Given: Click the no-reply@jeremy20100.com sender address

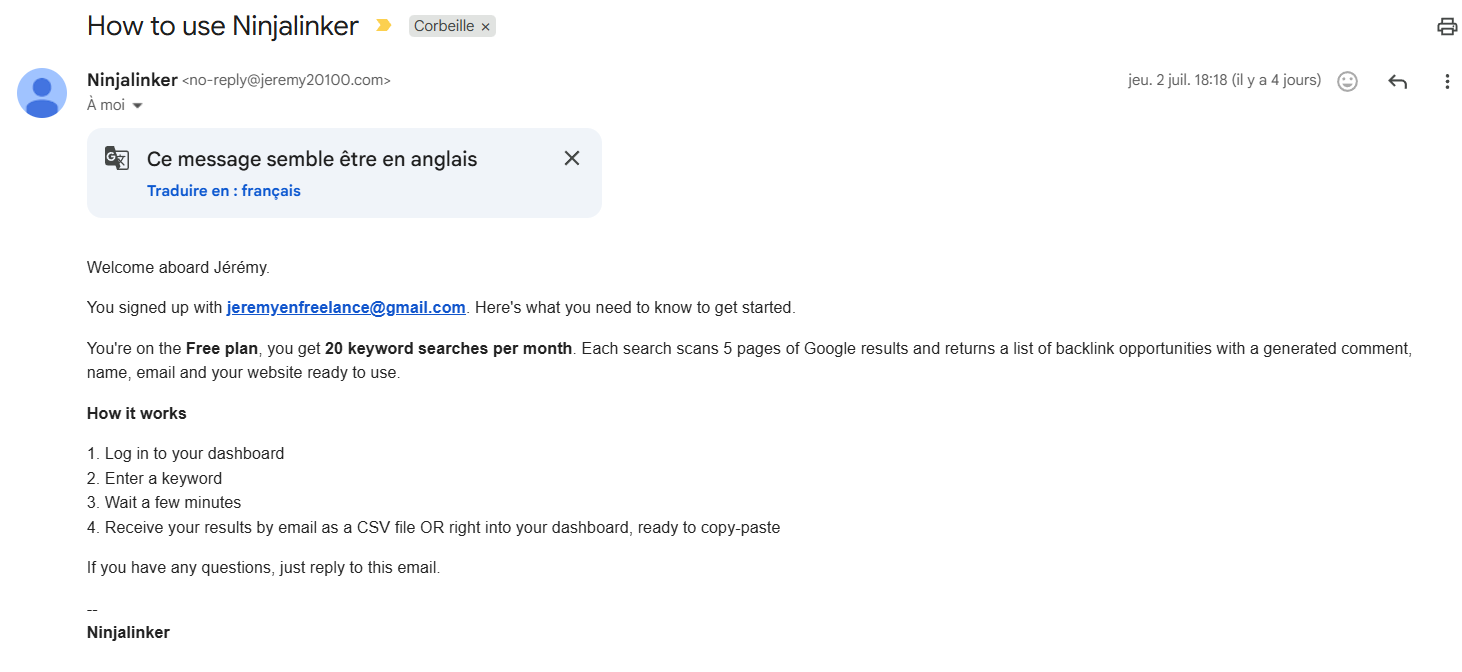Looking at the screenshot, I should (x=286, y=81).
